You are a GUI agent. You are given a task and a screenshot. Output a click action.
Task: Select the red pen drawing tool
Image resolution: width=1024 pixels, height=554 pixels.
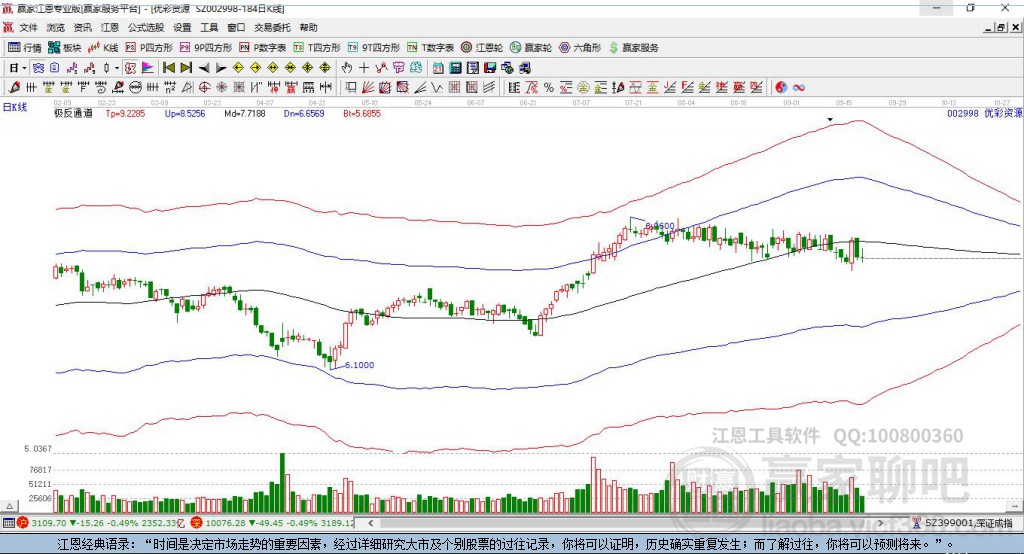click(x=14, y=87)
